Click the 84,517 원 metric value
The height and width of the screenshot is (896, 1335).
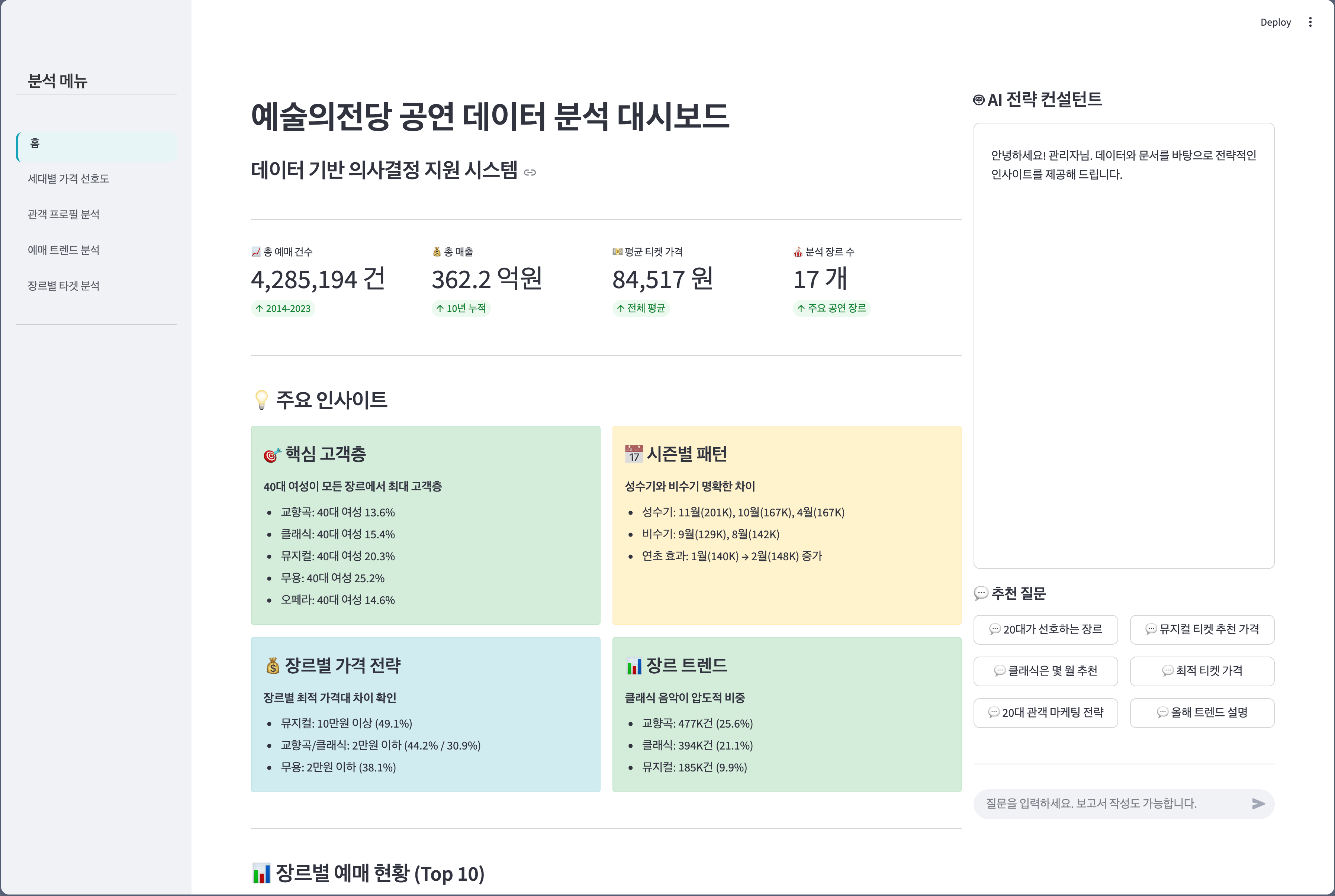(x=662, y=280)
